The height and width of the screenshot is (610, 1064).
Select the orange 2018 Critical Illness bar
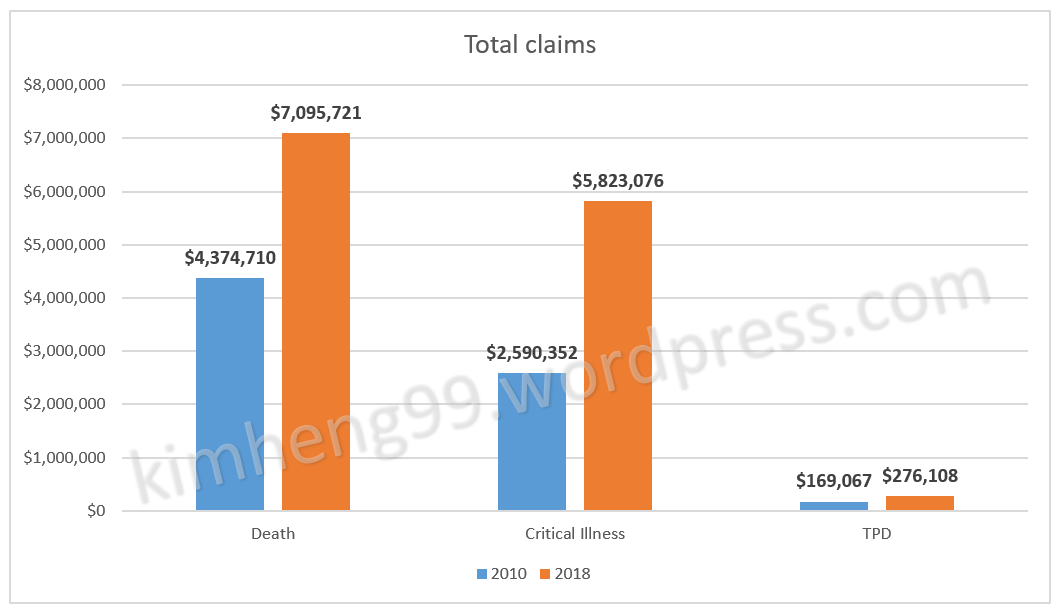tap(618, 356)
